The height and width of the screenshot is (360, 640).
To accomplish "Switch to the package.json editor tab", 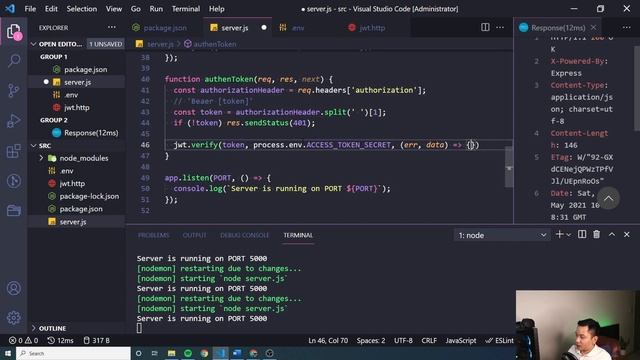I will 164,28.
